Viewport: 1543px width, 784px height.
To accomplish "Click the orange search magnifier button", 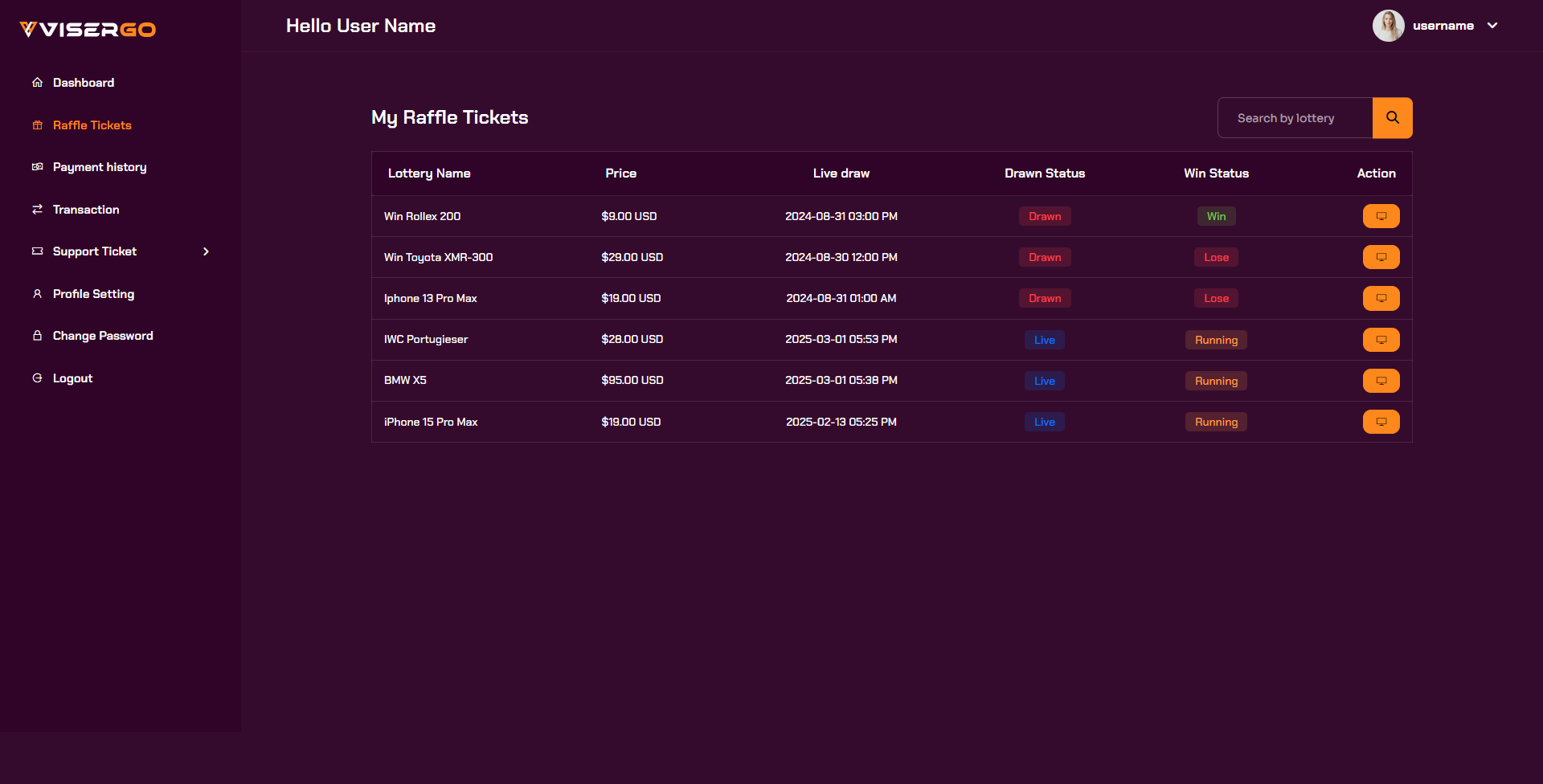I will 1393,118.
